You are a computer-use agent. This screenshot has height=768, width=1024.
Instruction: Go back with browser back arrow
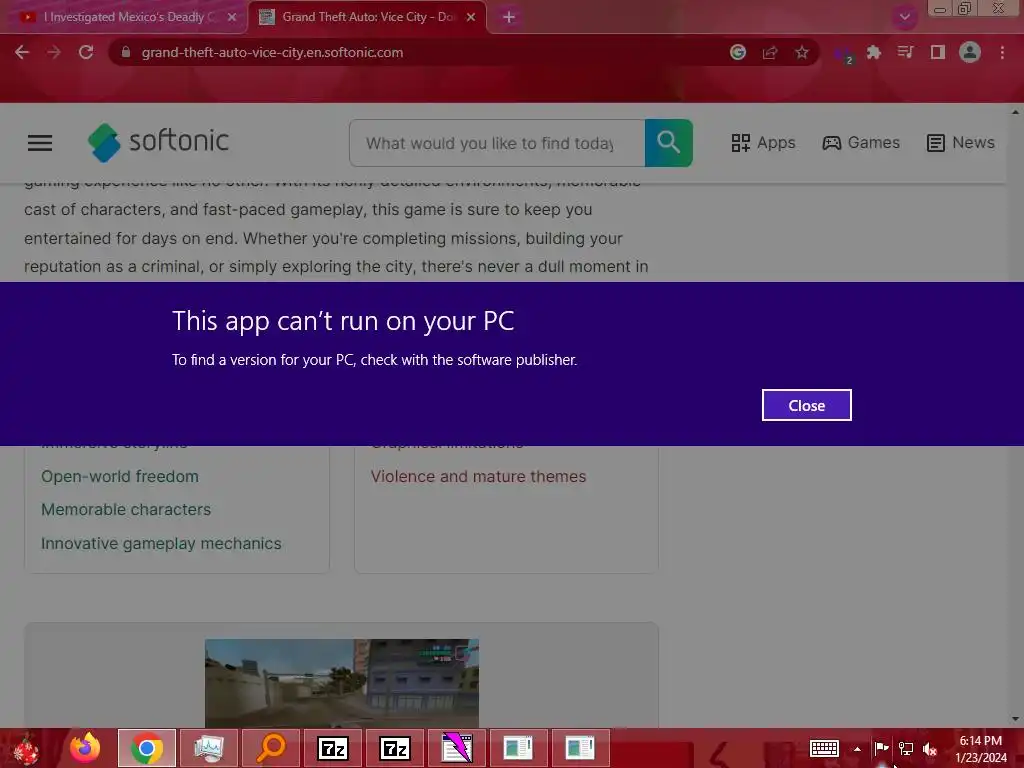[22, 52]
